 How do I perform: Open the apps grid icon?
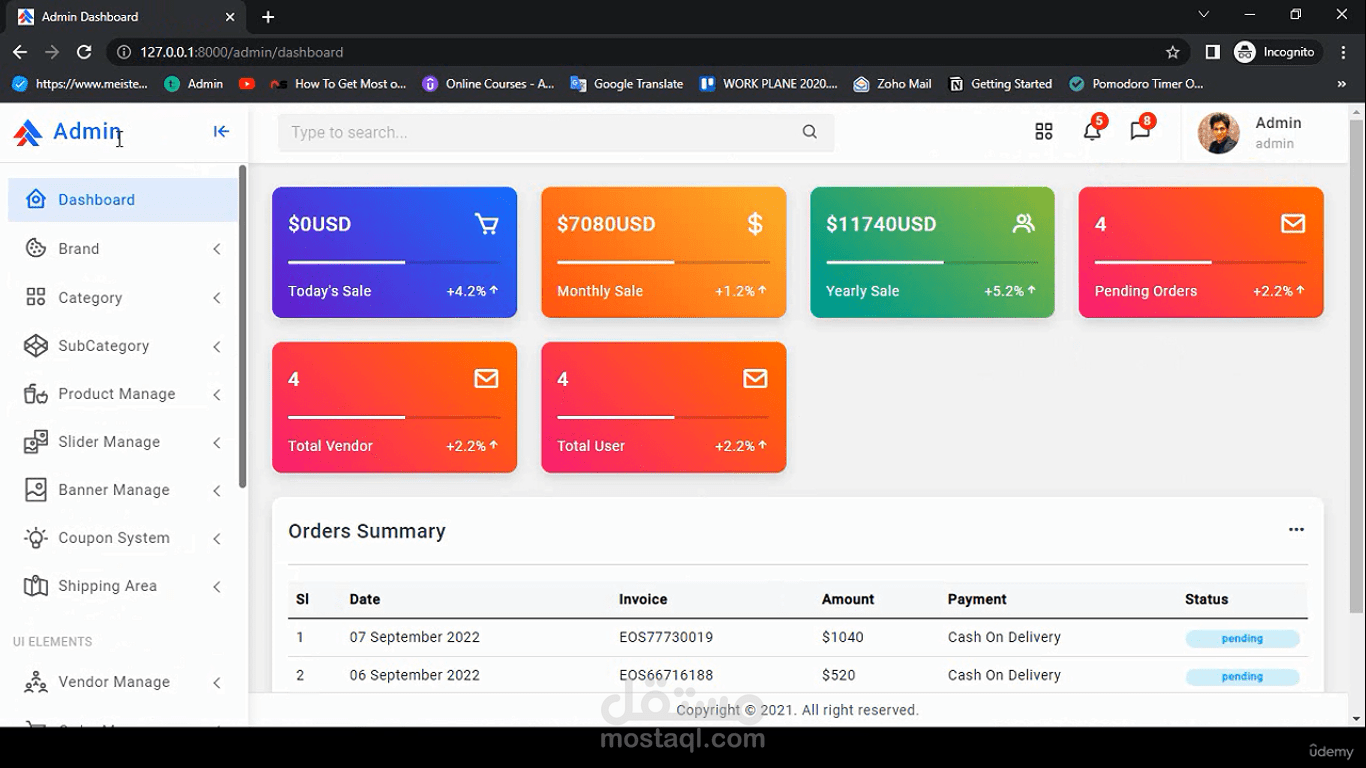click(x=1043, y=132)
